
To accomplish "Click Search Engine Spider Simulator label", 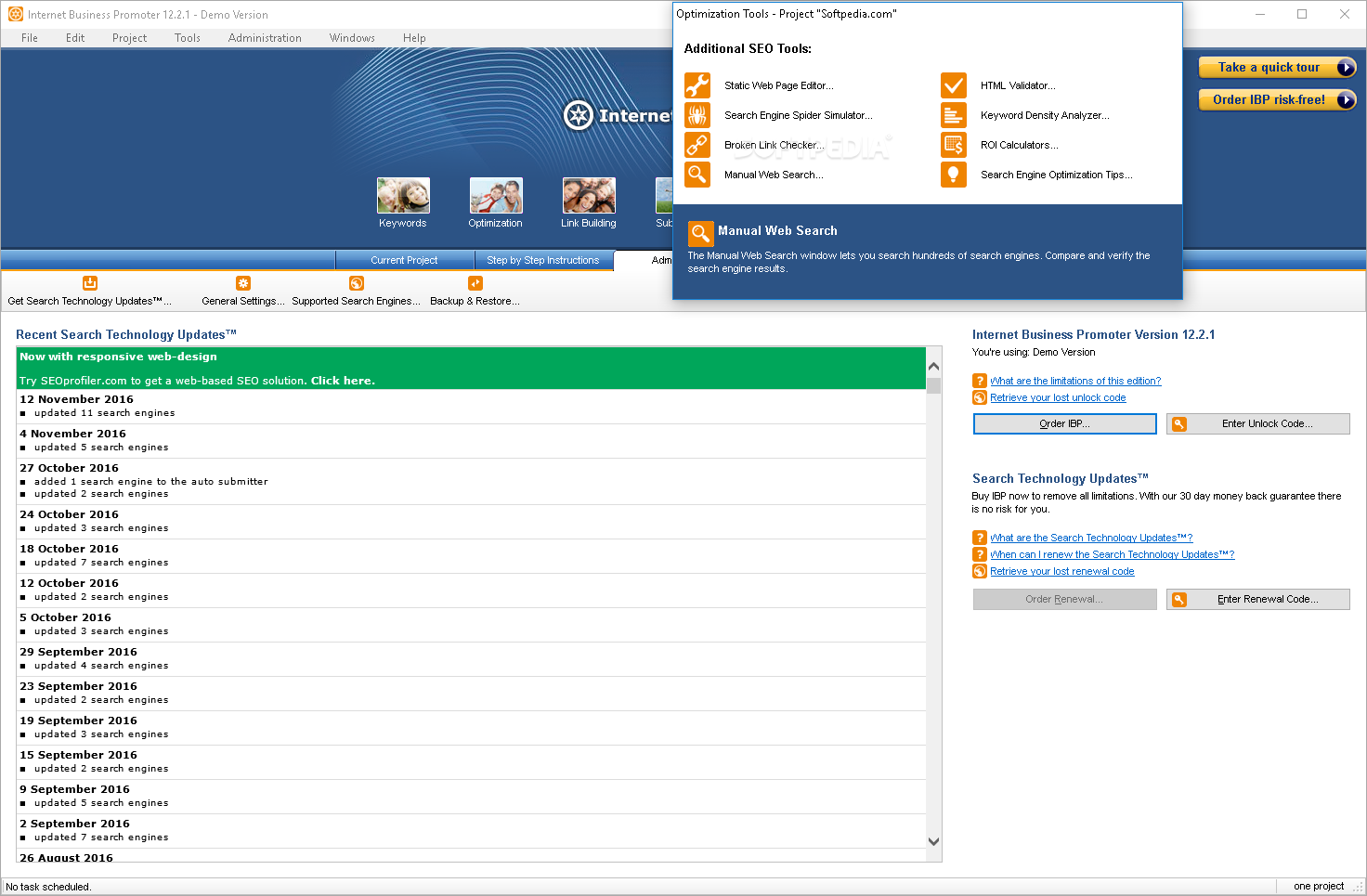I will point(798,115).
